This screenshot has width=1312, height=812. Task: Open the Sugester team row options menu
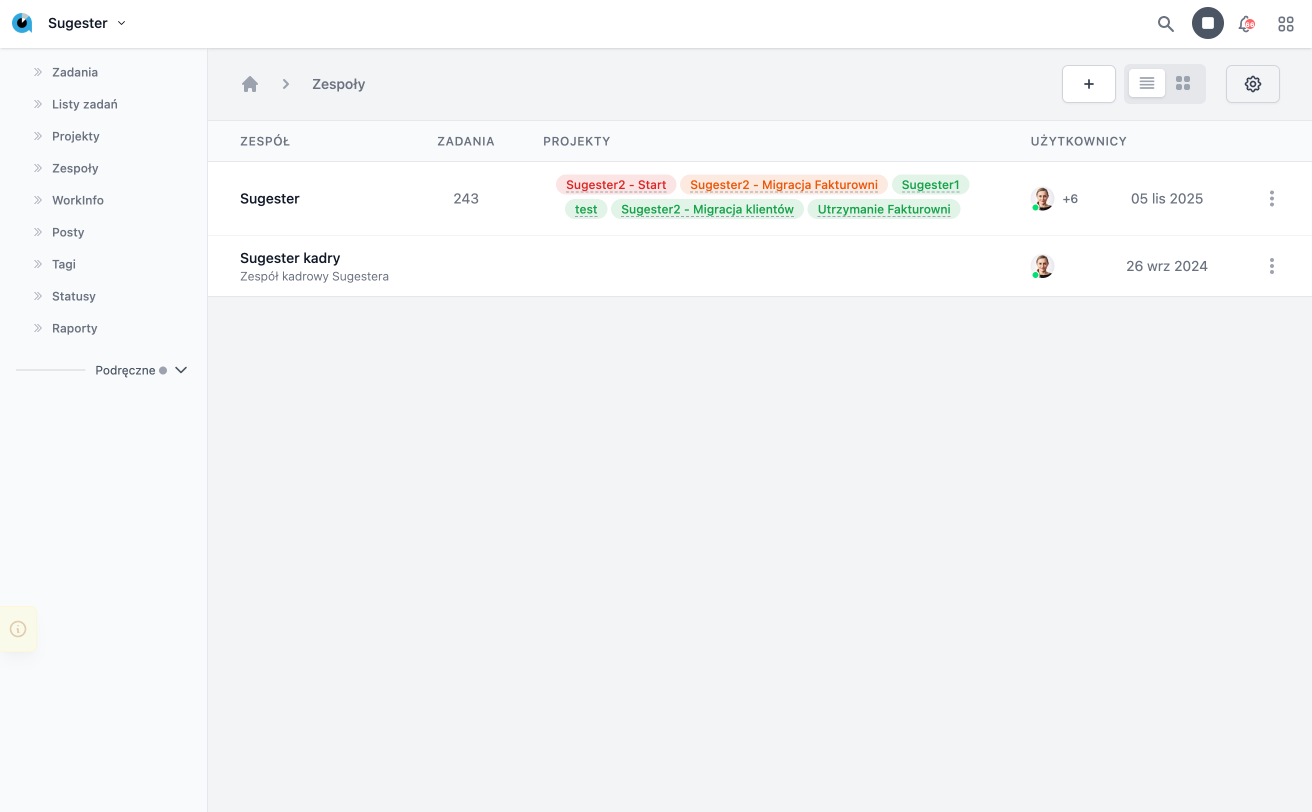pos(1271,199)
